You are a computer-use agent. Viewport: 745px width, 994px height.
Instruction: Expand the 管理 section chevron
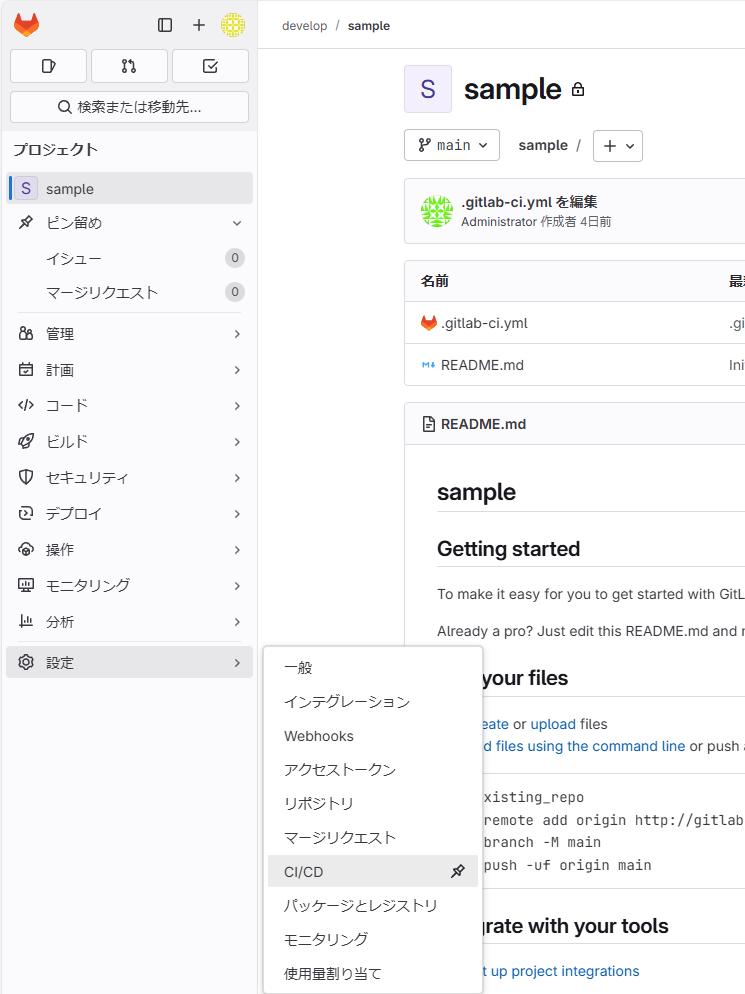coord(237,333)
